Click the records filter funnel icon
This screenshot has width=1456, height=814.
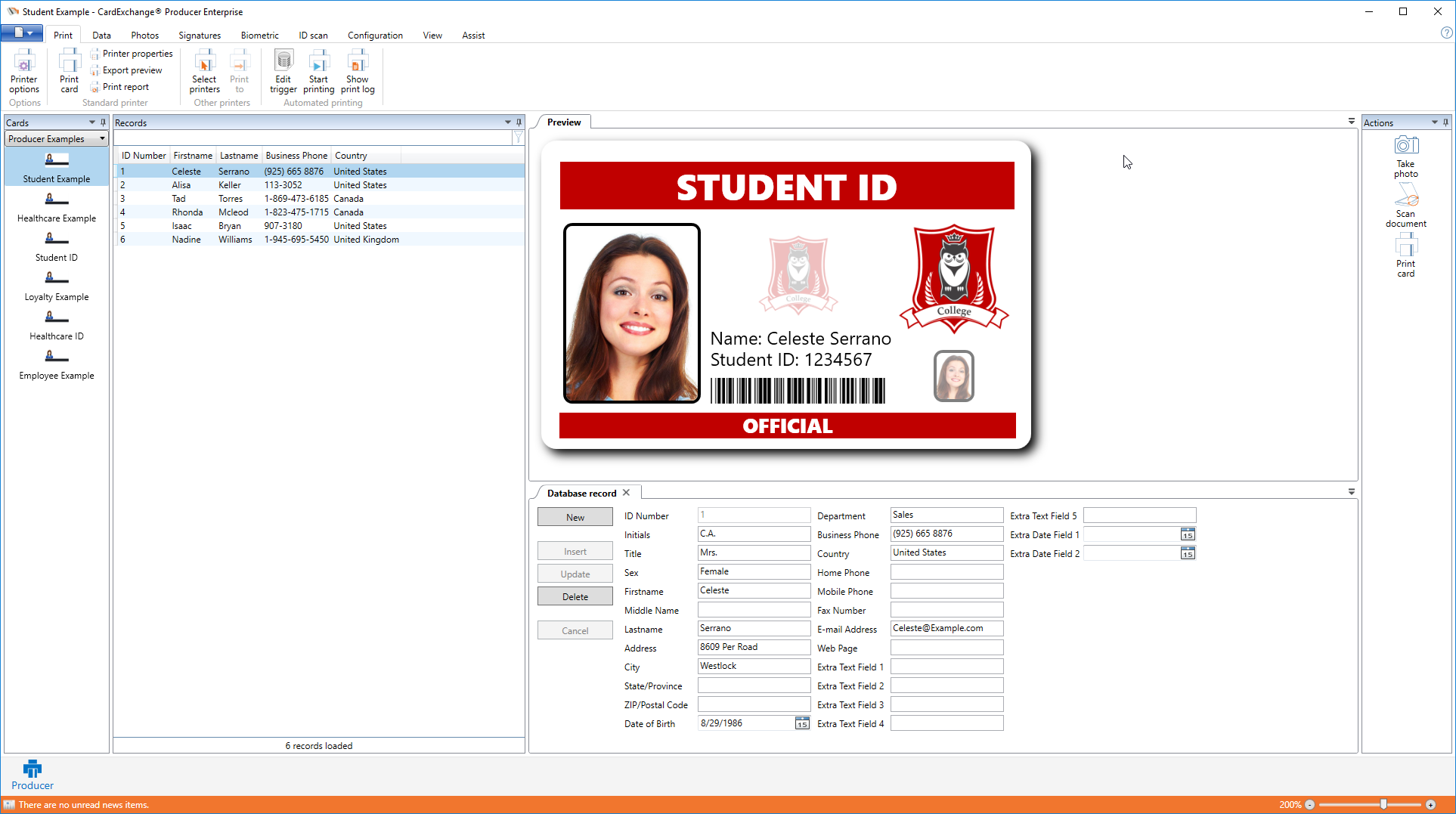coord(518,138)
